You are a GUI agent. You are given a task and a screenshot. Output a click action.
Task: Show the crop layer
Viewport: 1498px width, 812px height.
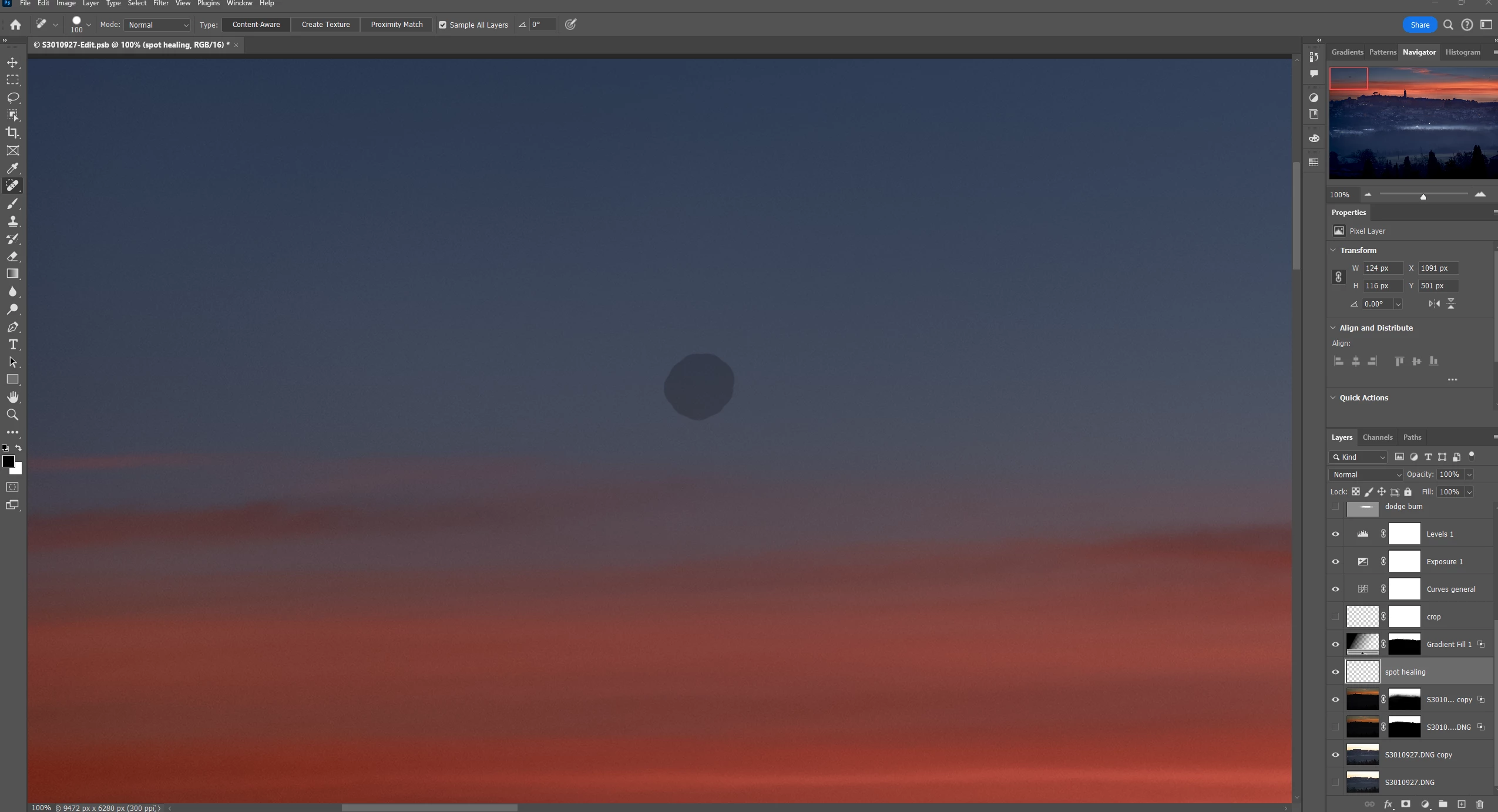click(1335, 616)
